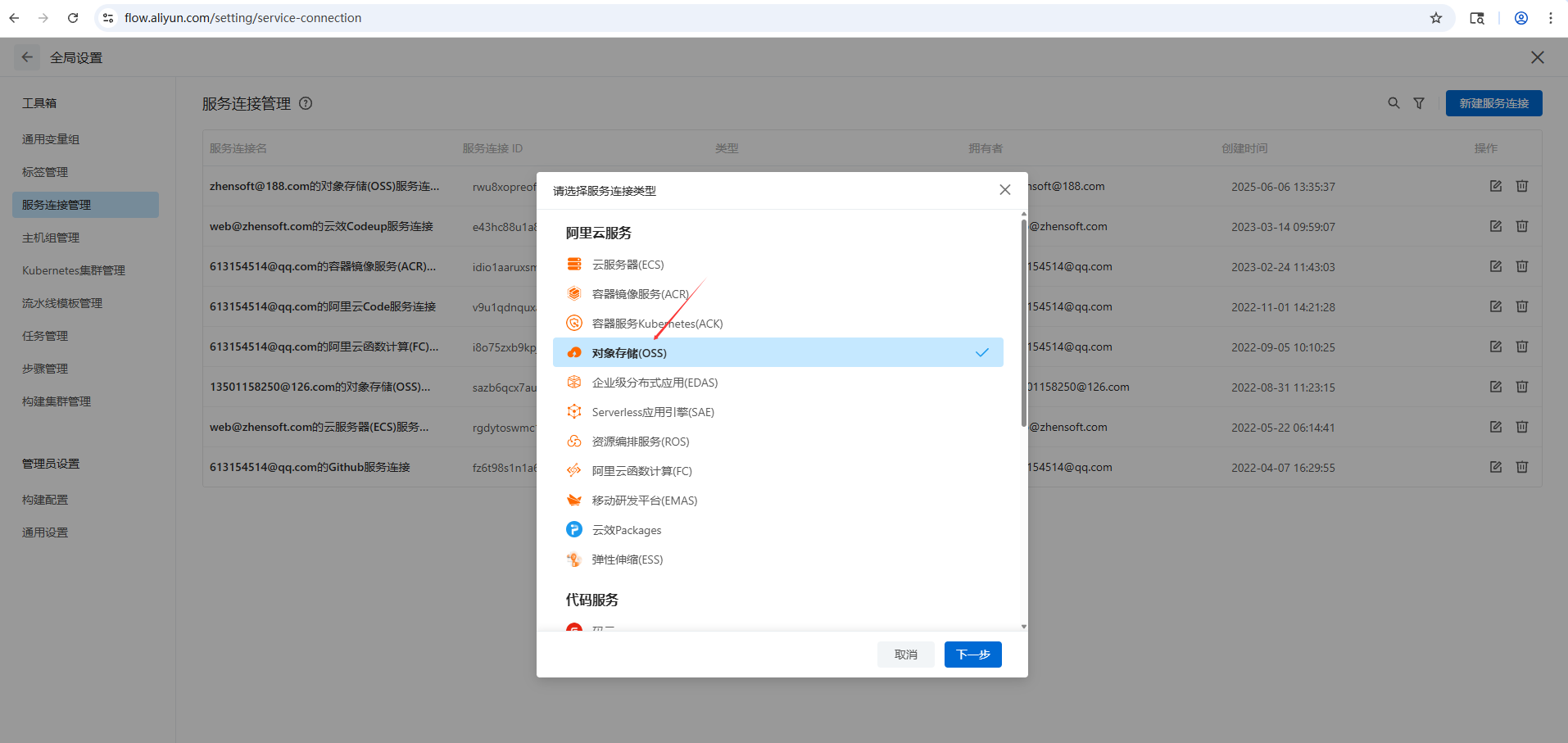1568x743 pixels.
Task: Open search in service connection list
Action: click(1394, 103)
